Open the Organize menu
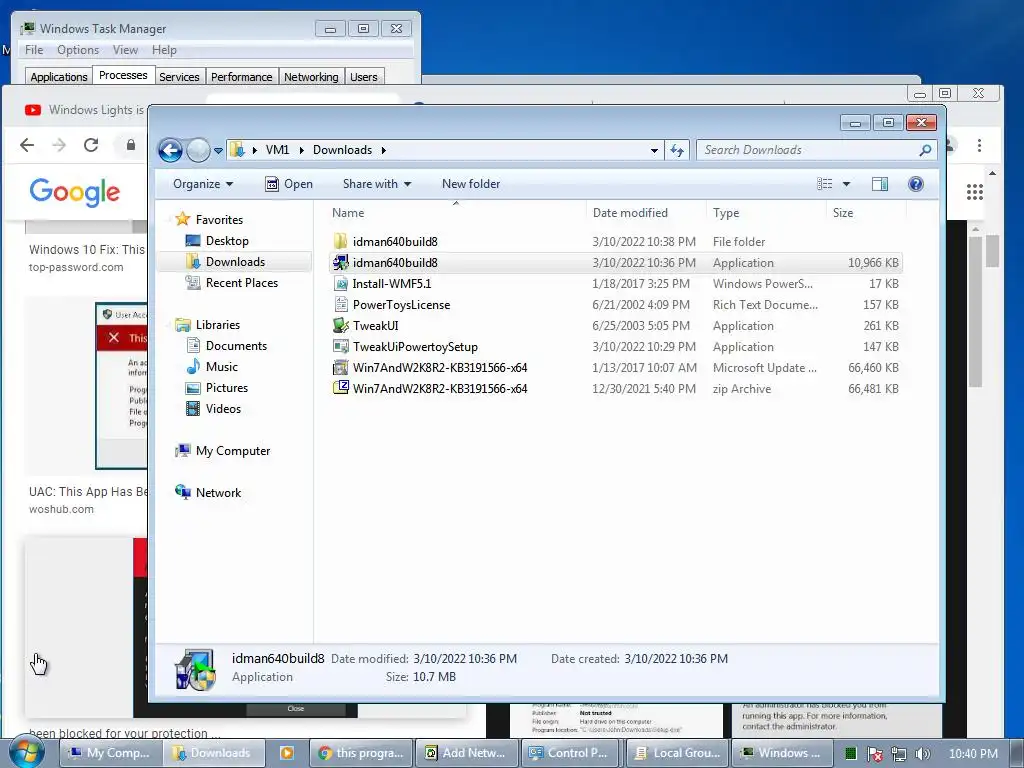The height and width of the screenshot is (768, 1024). [202, 184]
